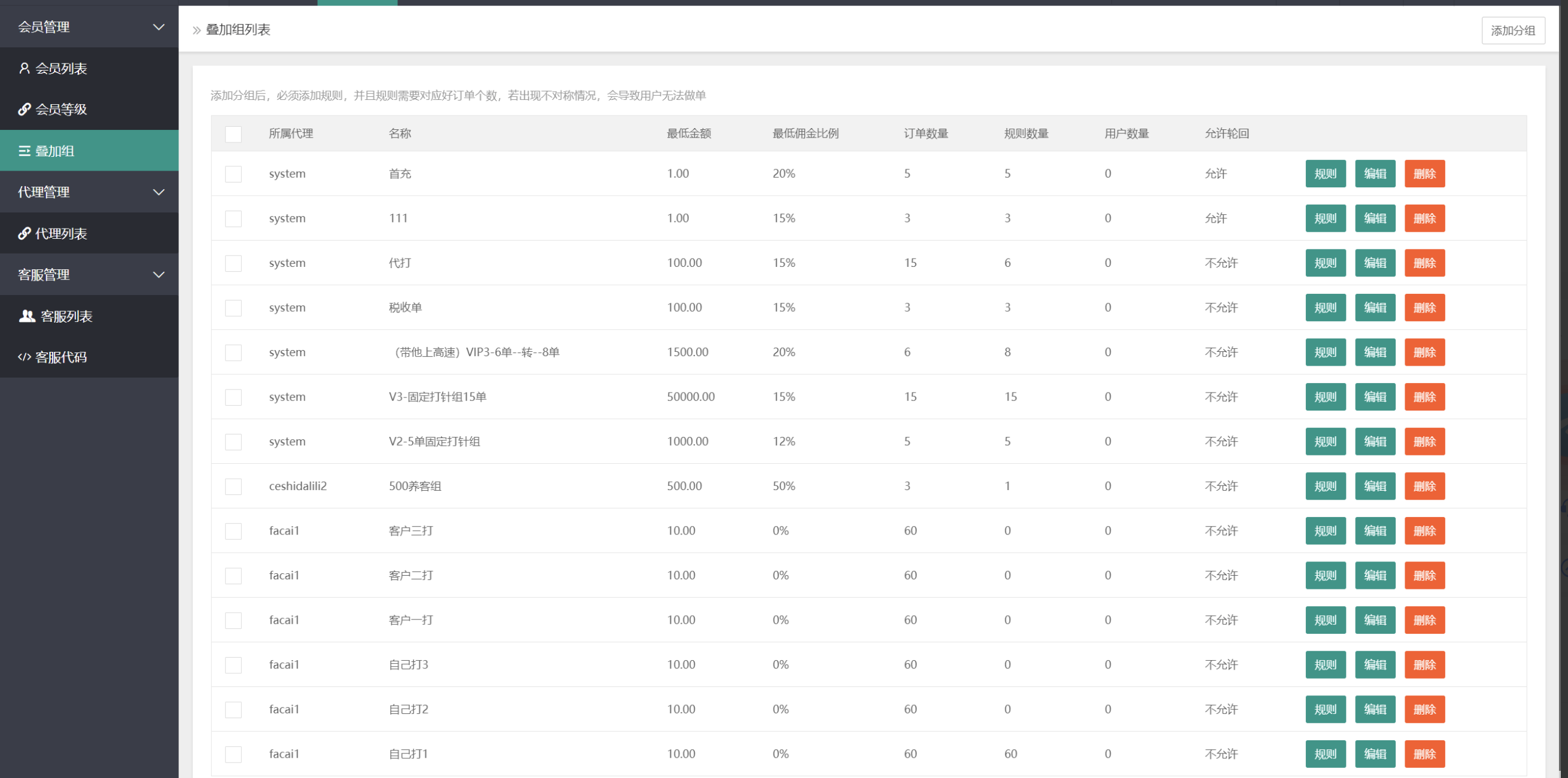Click the users icon beside 客服列表
The height and width of the screenshot is (778, 1568).
[27, 316]
